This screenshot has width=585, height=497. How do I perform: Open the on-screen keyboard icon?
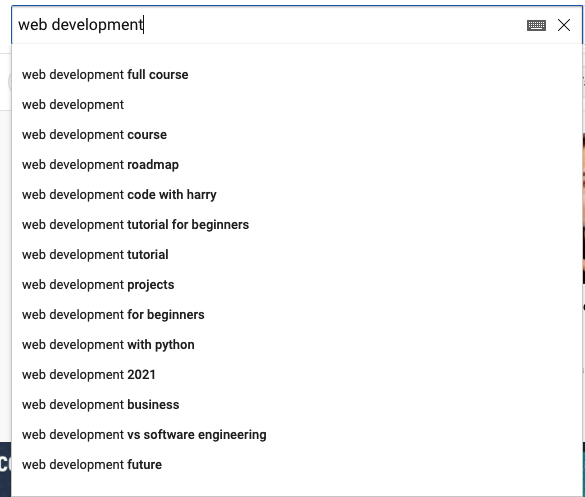[536, 25]
